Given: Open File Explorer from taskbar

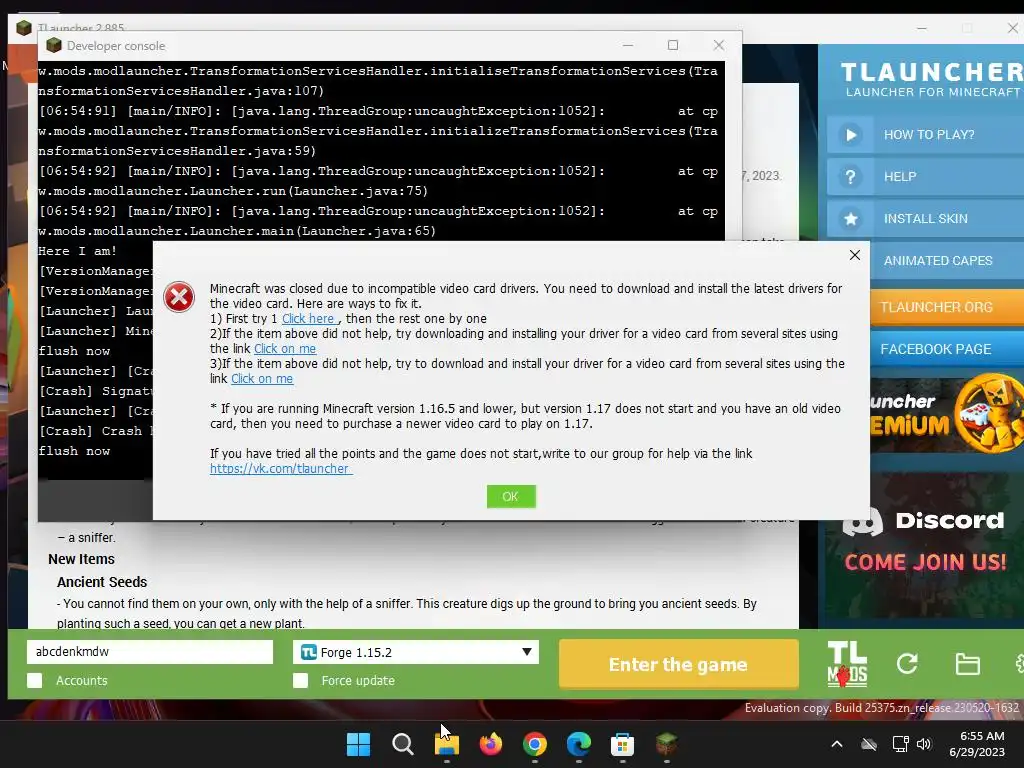Looking at the screenshot, I should 447,744.
